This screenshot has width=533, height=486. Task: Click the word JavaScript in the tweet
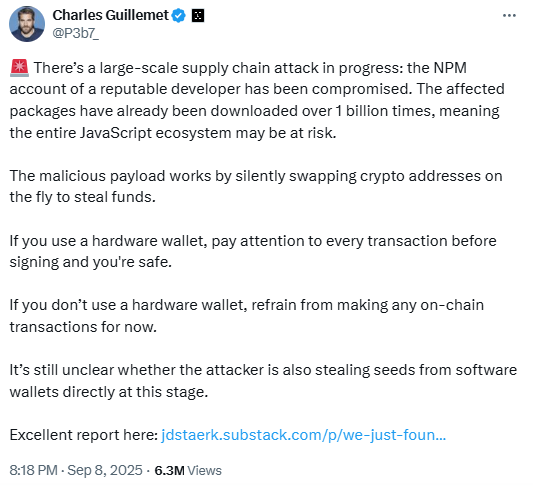click(x=116, y=133)
